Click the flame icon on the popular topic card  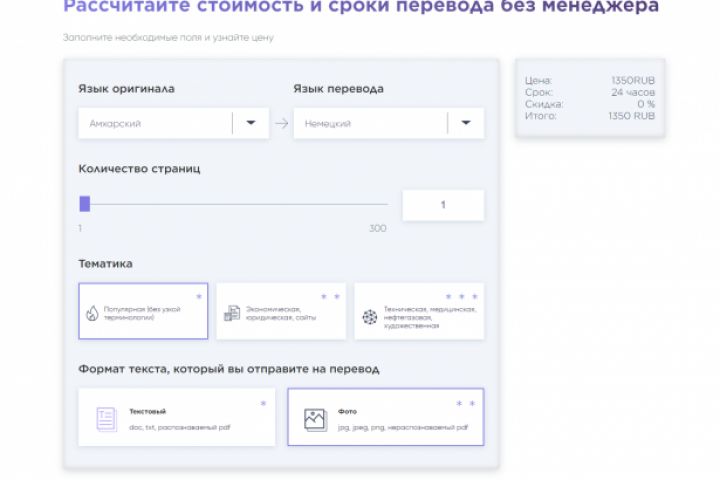pos(92,313)
